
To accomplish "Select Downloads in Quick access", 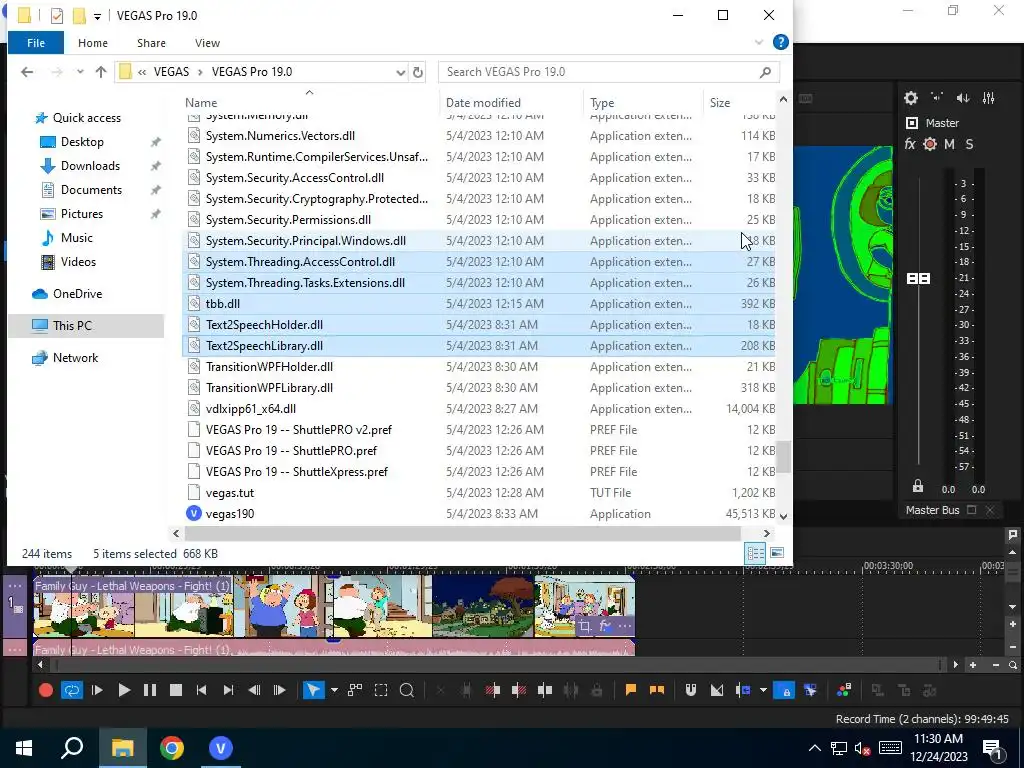I will [x=90, y=166].
